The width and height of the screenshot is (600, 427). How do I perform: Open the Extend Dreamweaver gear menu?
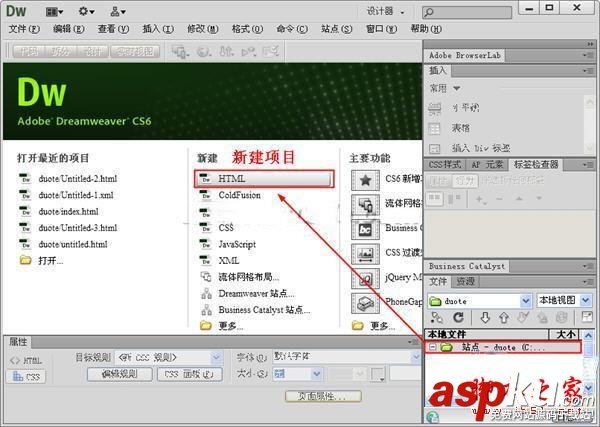click(x=86, y=11)
